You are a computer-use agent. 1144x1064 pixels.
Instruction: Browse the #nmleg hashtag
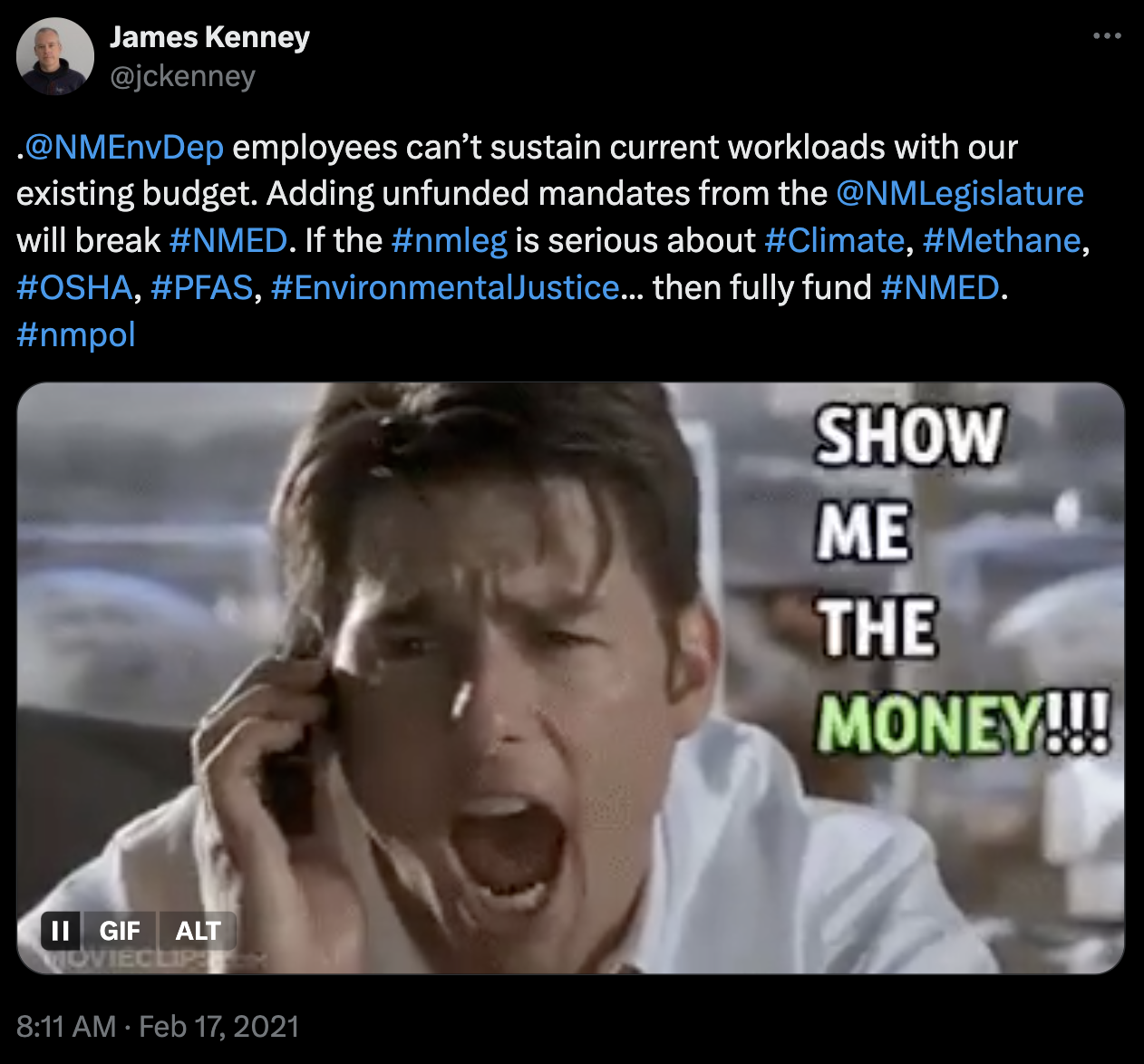(450, 241)
